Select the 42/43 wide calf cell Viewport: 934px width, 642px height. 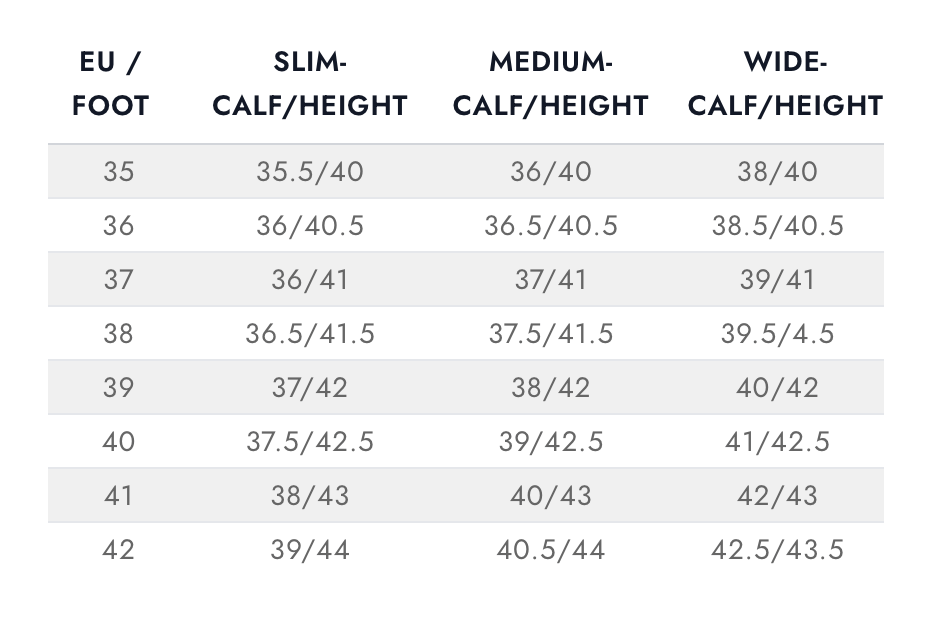(777, 495)
